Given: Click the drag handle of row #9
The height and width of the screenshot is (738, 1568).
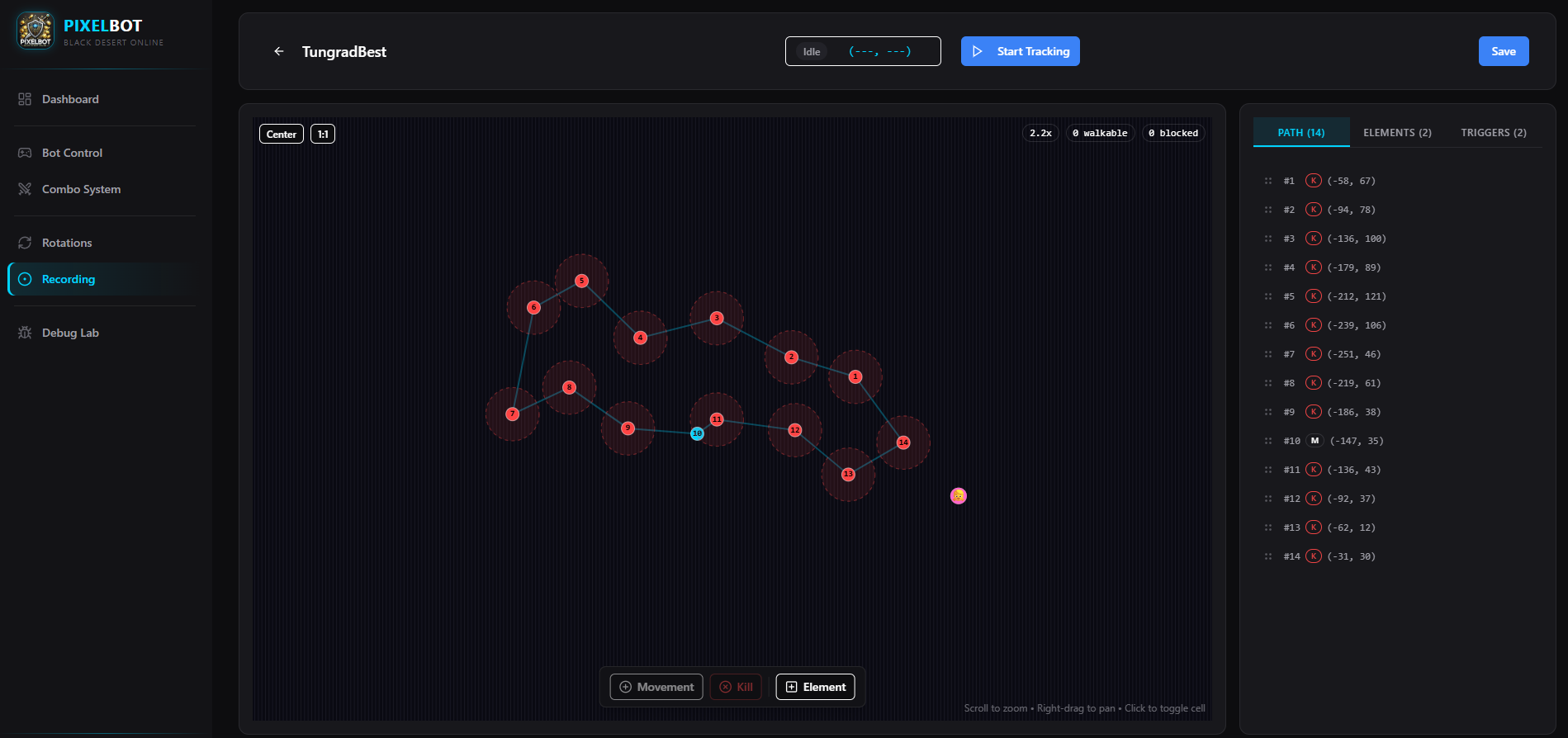Looking at the screenshot, I should pyautogui.click(x=1268, y=412).
